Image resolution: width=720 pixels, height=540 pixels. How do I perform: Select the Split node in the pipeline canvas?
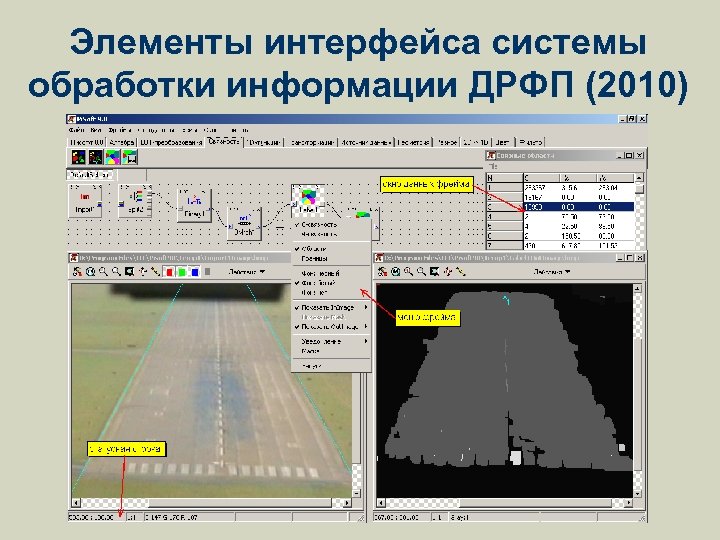(135, 202)
